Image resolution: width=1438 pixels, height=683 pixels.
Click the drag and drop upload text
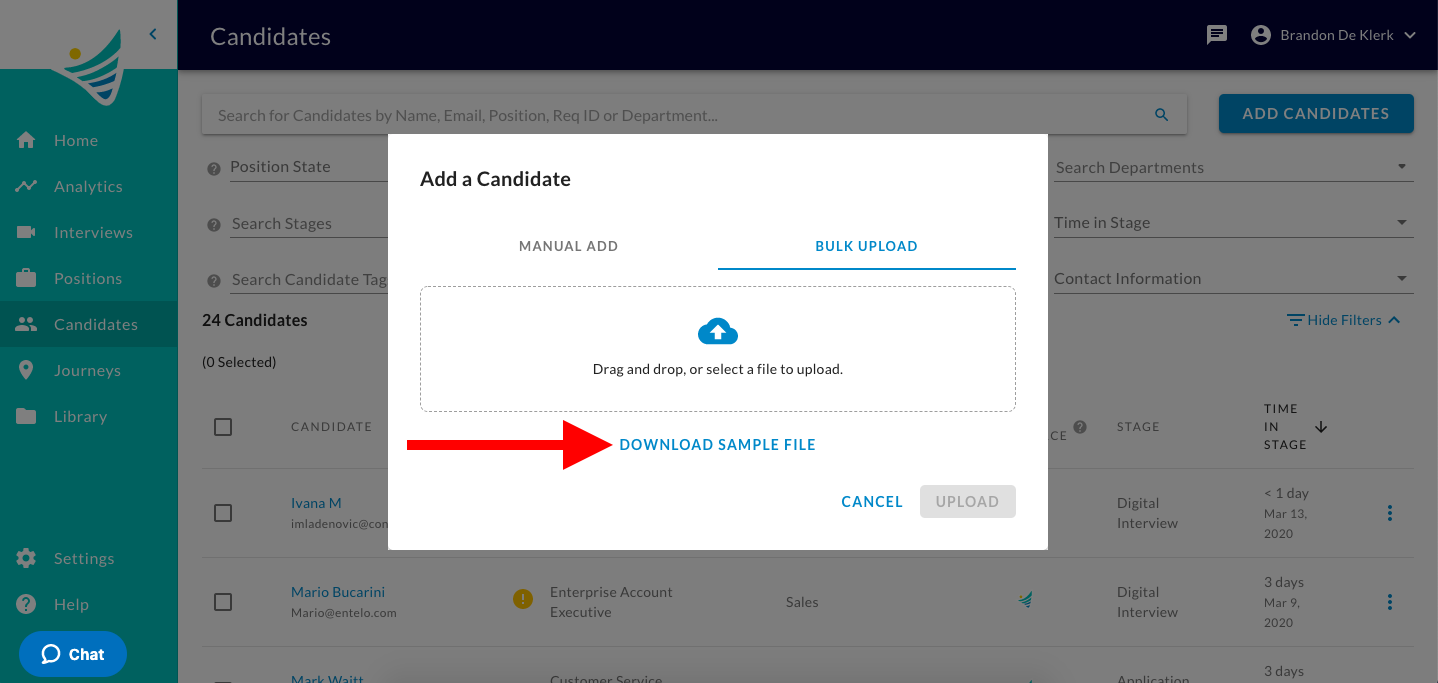(x=718, y=369)
